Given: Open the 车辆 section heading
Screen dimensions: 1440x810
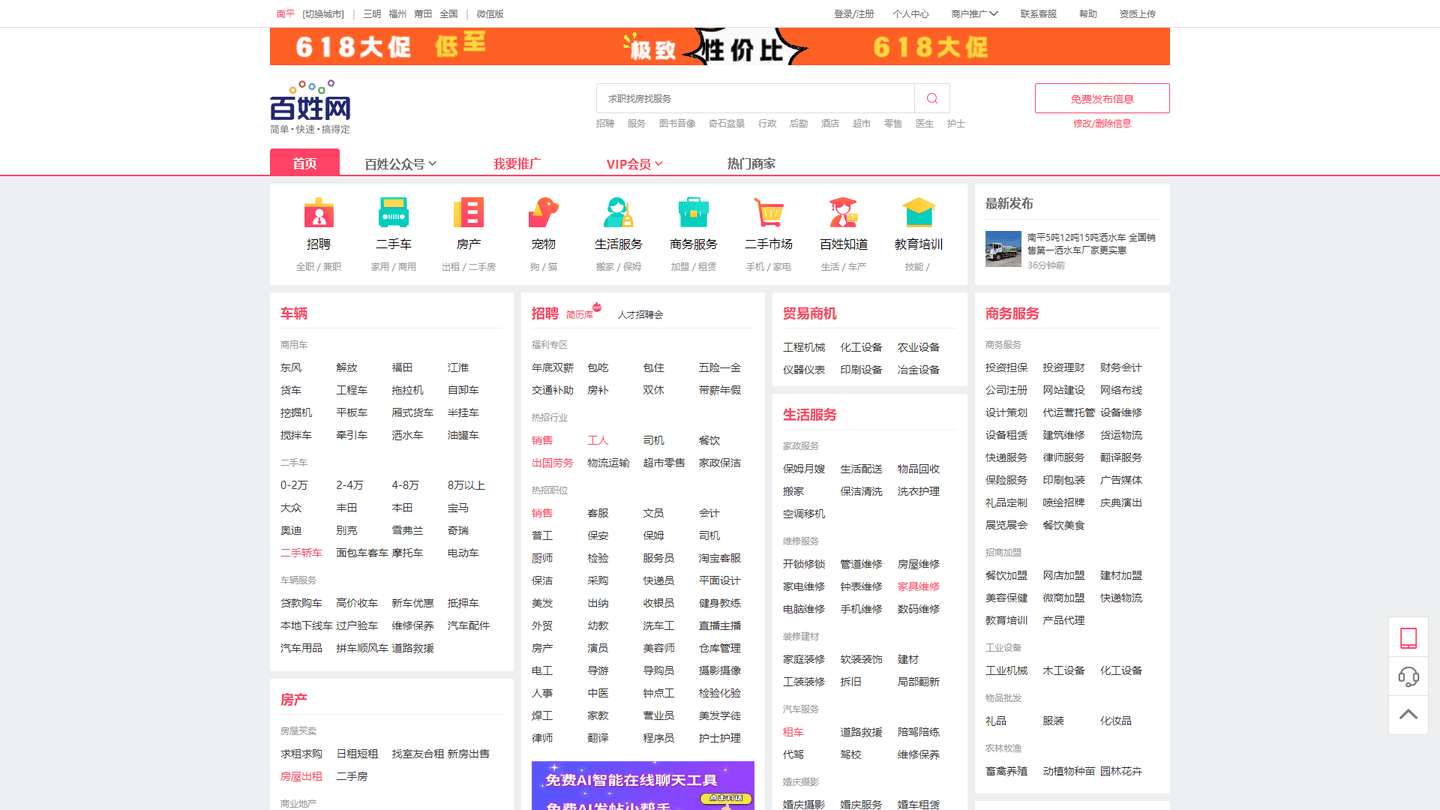Looking at the screenshot, I should click(x=294, y=314).
